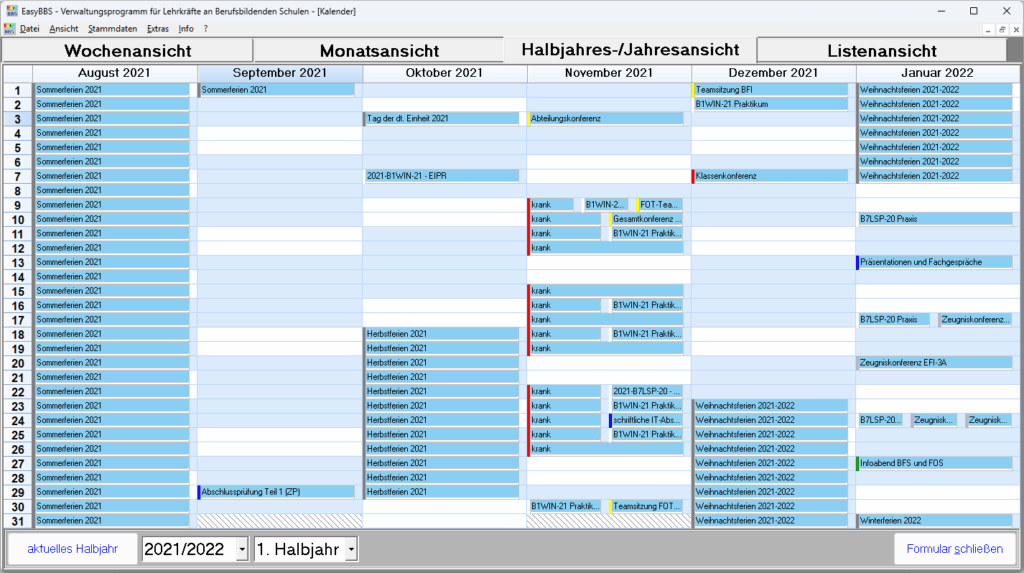1024x573 pixels.
Task: Select the Halbjahres-/Jahresansicht tab
Action: [630, 50]
